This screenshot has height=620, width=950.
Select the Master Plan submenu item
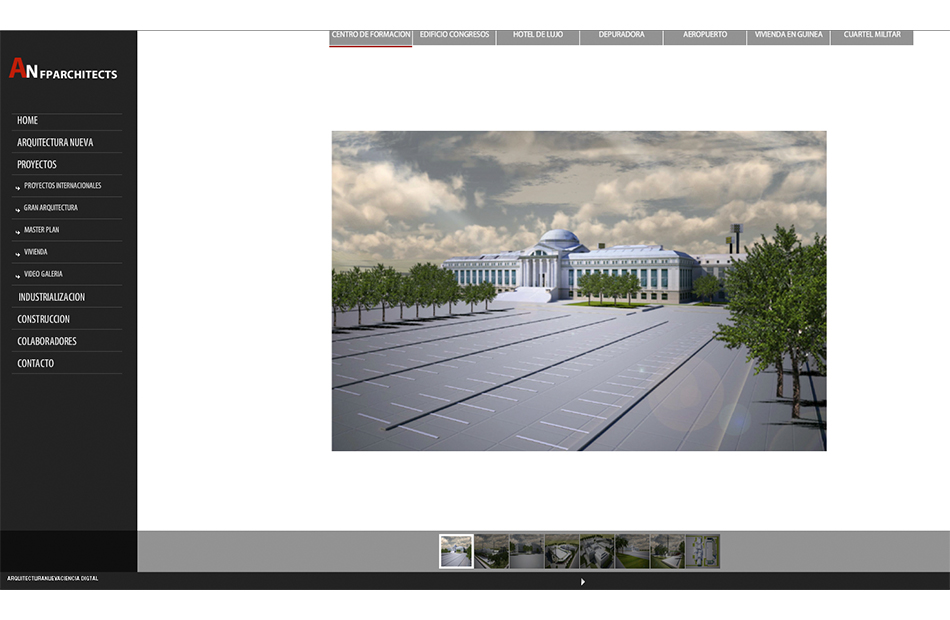tap(41, 230)
